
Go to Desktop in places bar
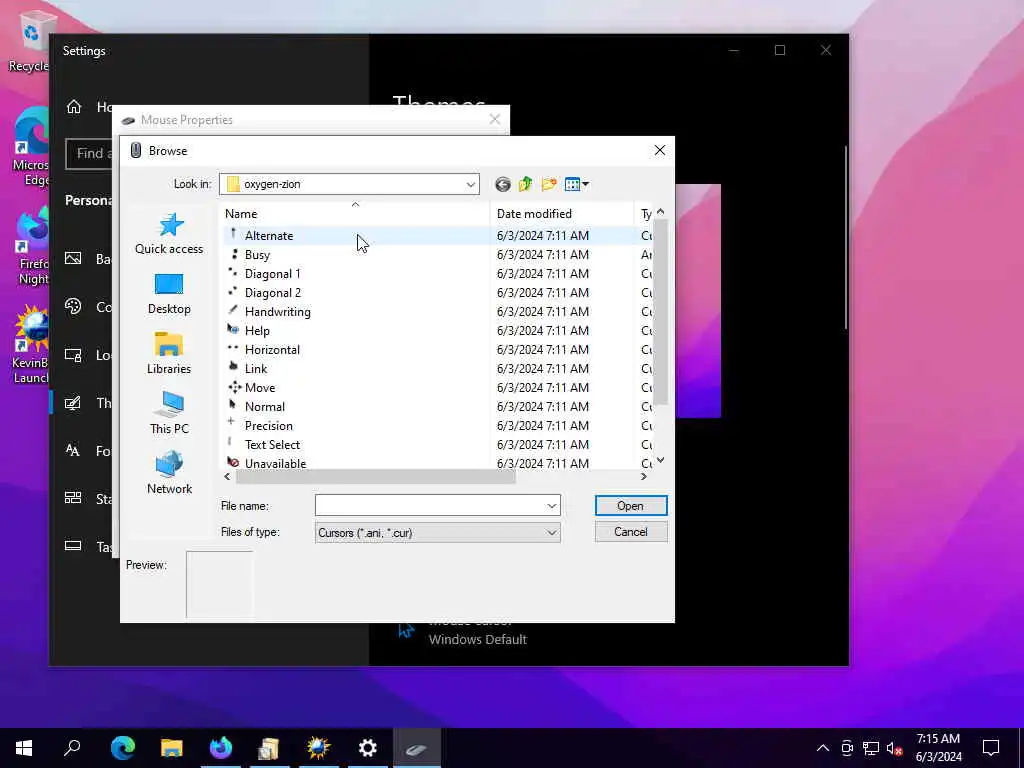(169, 294)
